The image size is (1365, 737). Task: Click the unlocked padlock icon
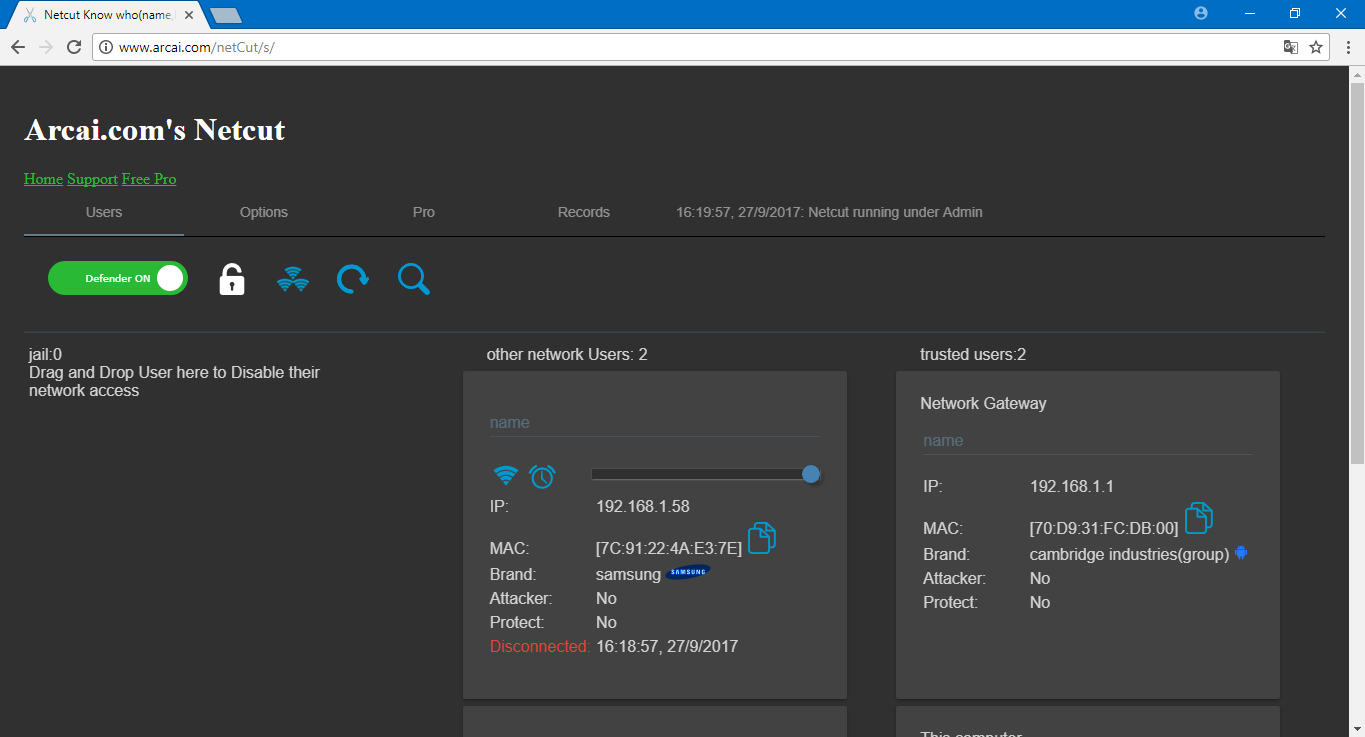tap(232, 279)
